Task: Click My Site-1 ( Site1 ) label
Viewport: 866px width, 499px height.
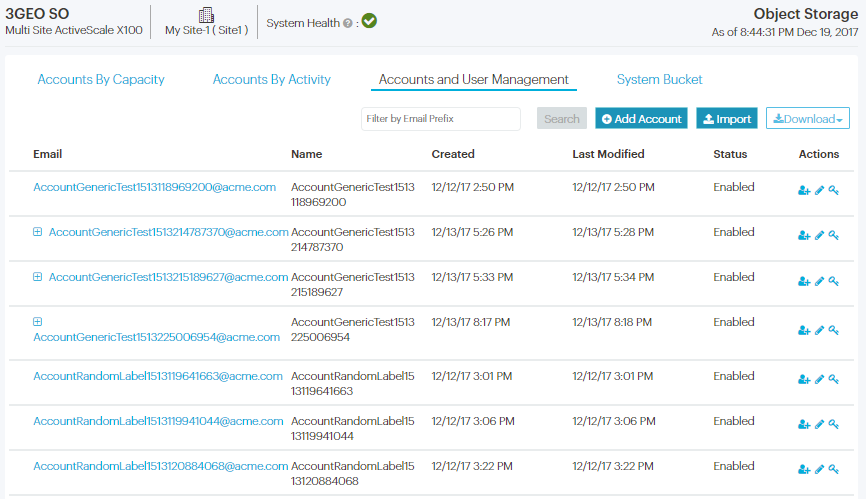Action: click(207, 30)
